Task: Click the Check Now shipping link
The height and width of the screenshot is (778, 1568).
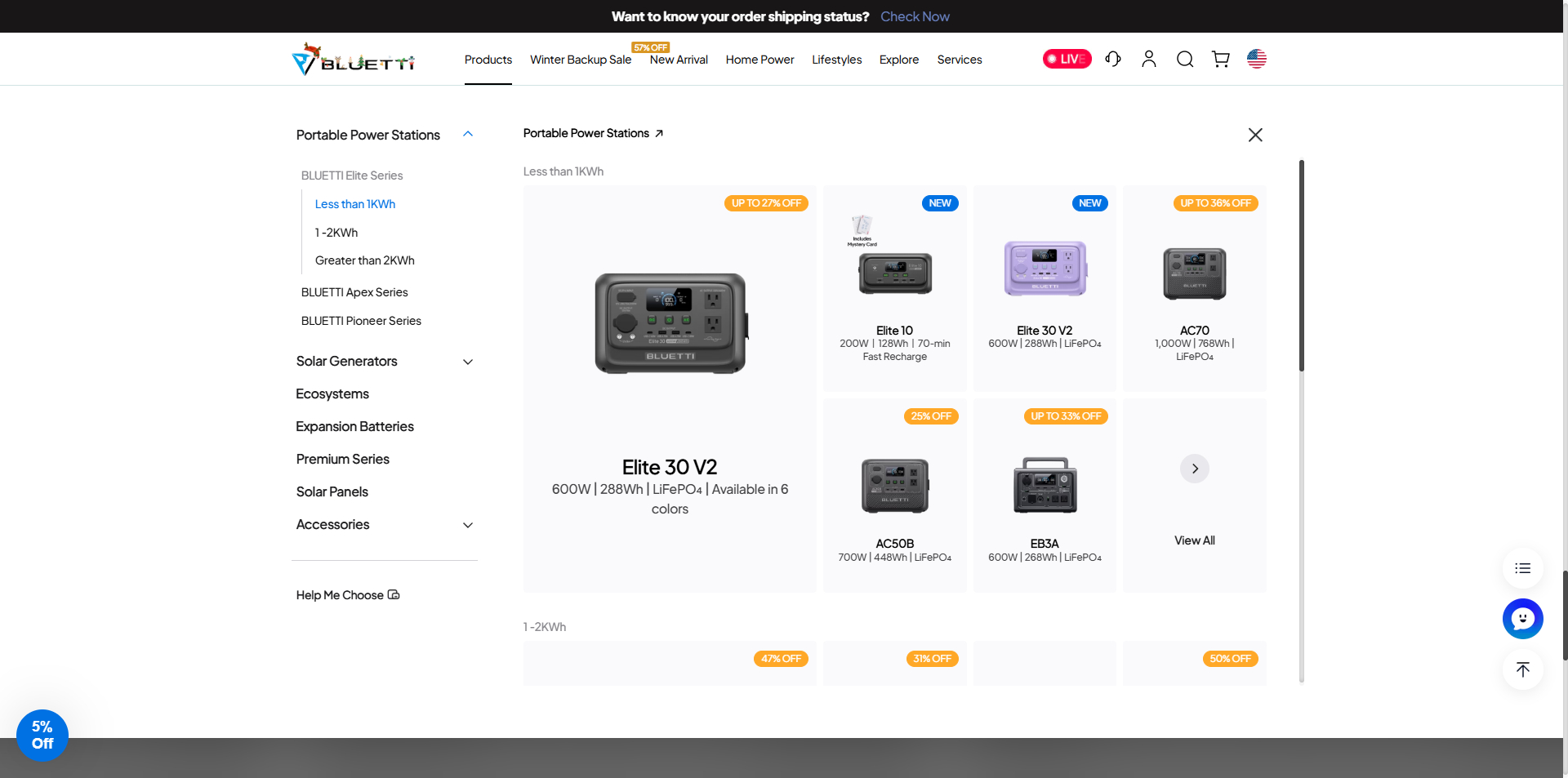Action: (915, 16)
